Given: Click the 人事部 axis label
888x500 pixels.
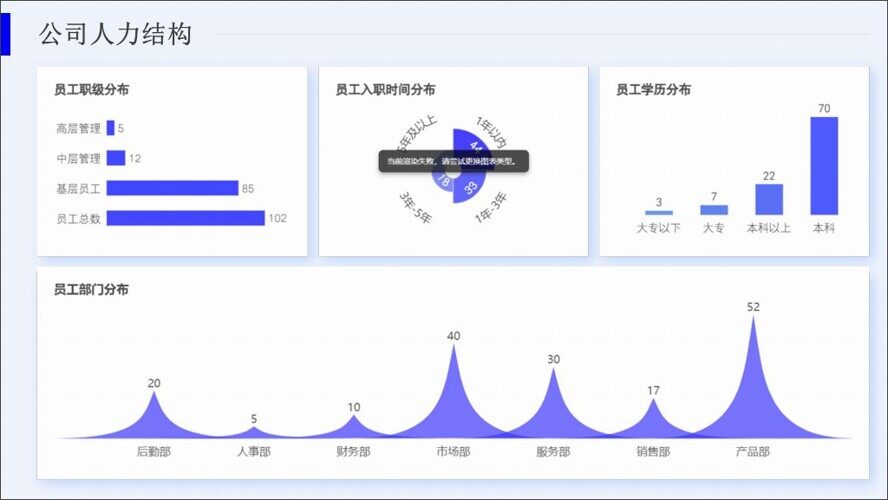Looking at the screenshot, I should 253,452.
